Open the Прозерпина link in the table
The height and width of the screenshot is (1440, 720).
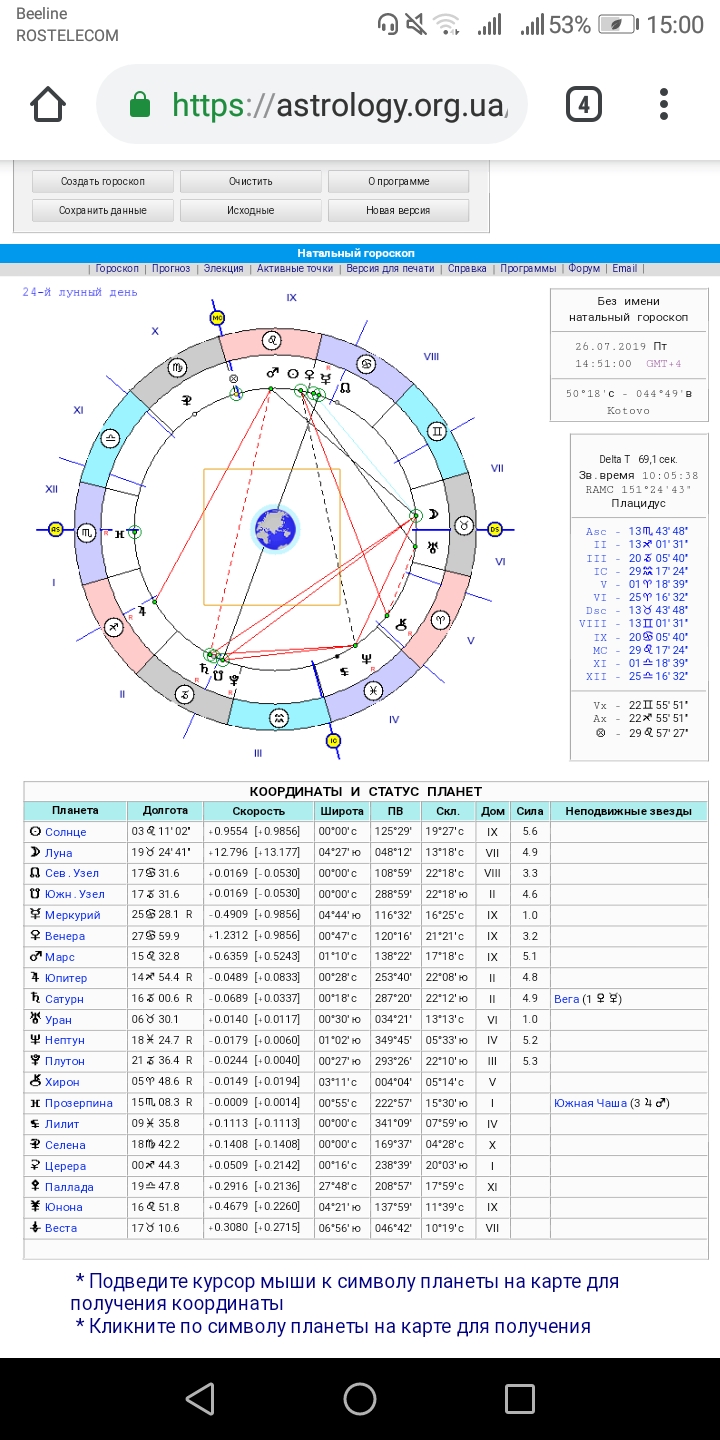(78, 1103)
